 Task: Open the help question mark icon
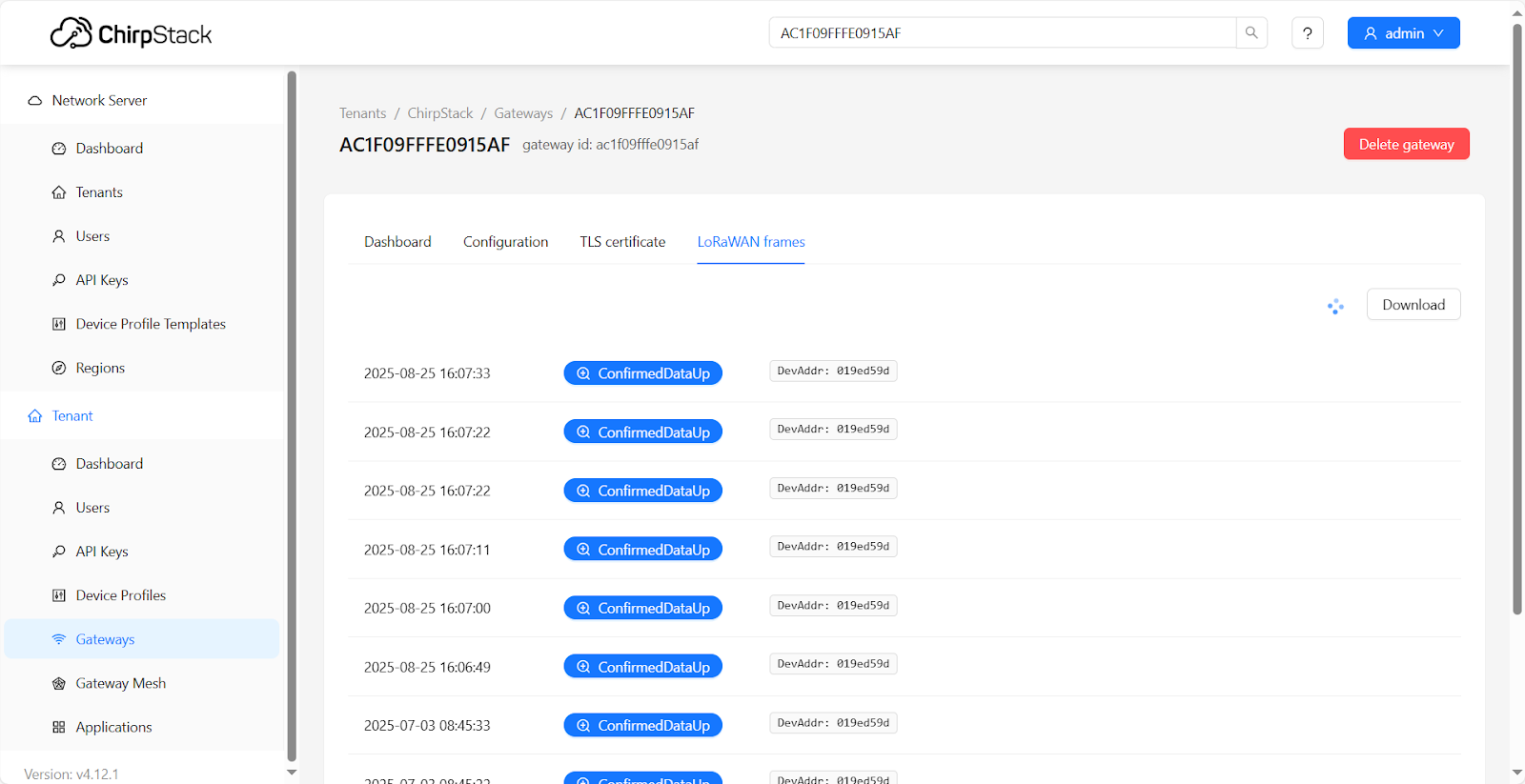(x=1307, y=33)
